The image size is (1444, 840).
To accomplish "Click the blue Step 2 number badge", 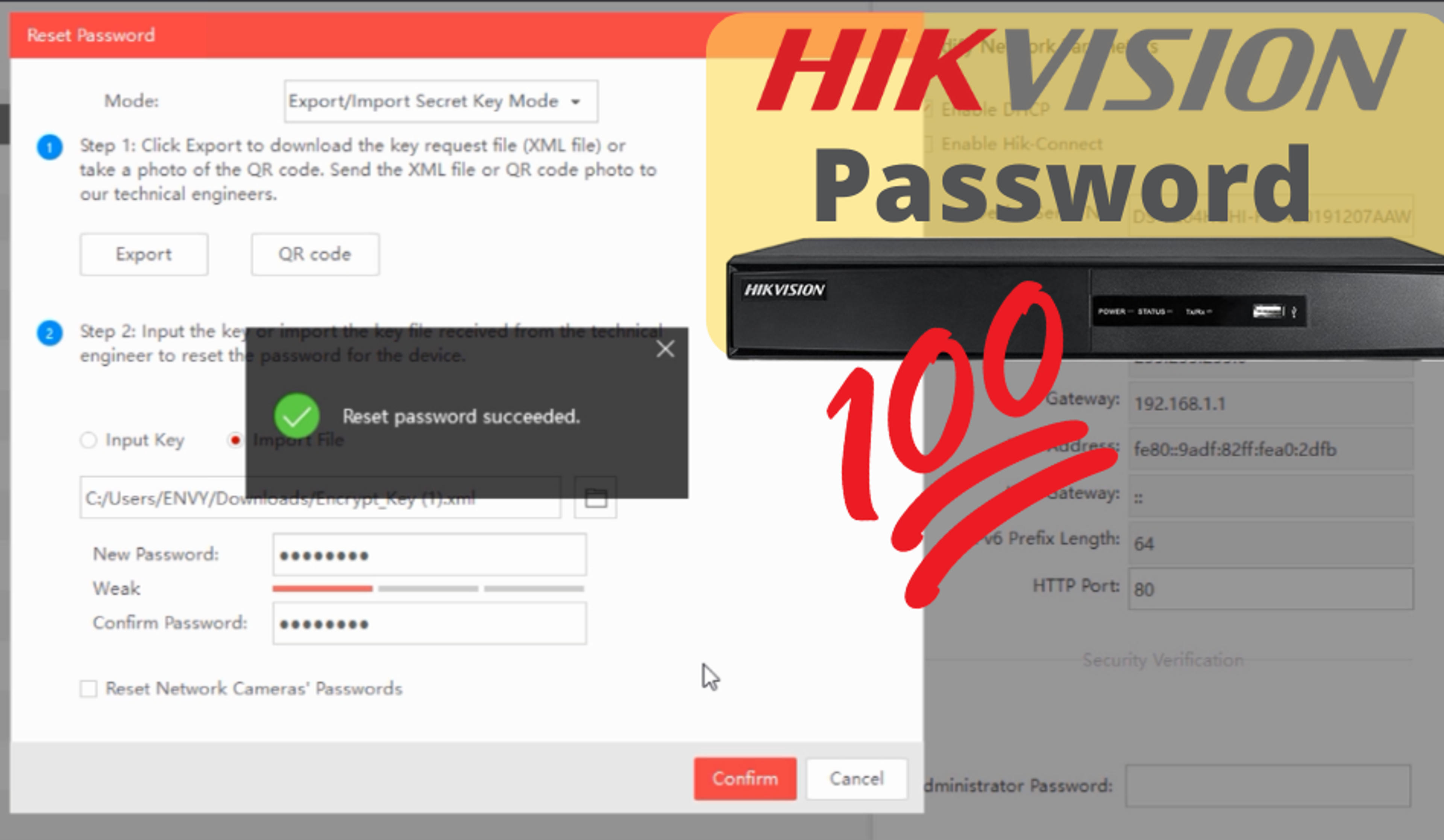I will click(50, 333).
